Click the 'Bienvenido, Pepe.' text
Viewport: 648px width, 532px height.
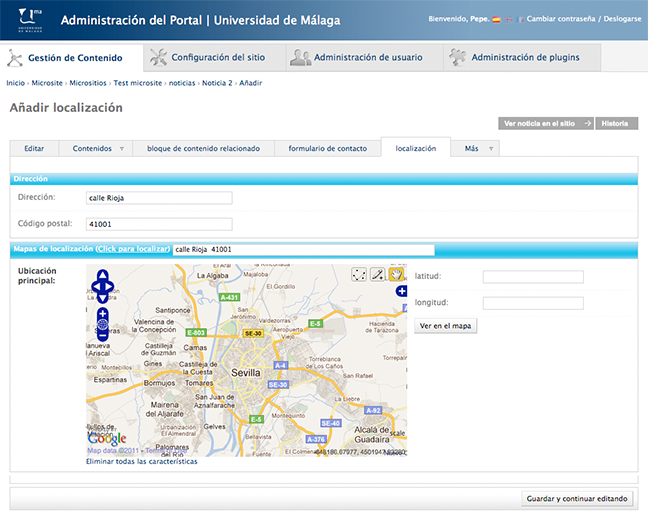pos(459,19)
